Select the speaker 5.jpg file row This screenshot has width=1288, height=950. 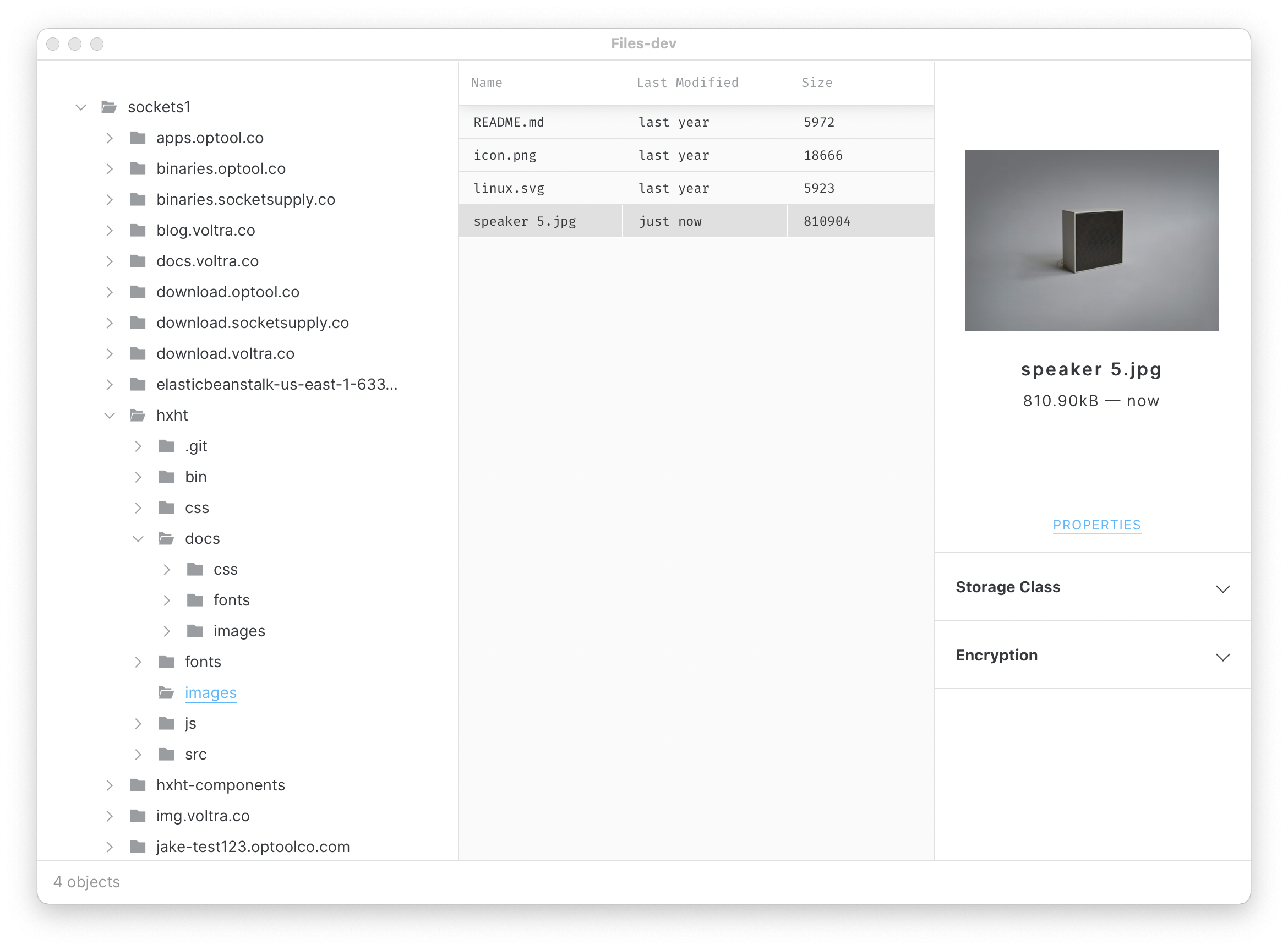pyautogui.click(x=696, y=221)
